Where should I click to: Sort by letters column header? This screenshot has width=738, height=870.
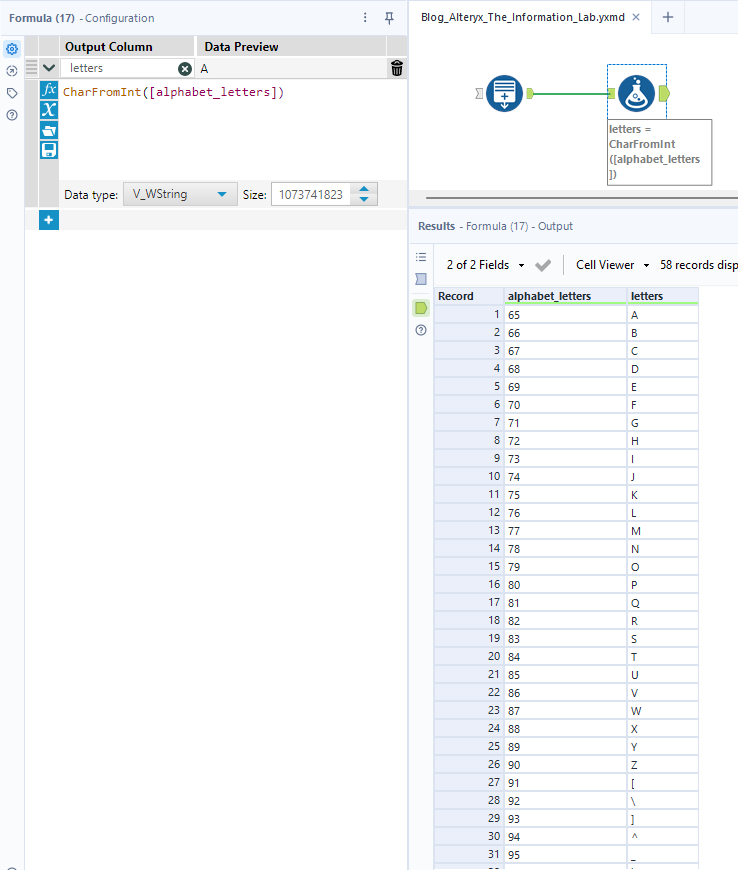tap(663, 296)
